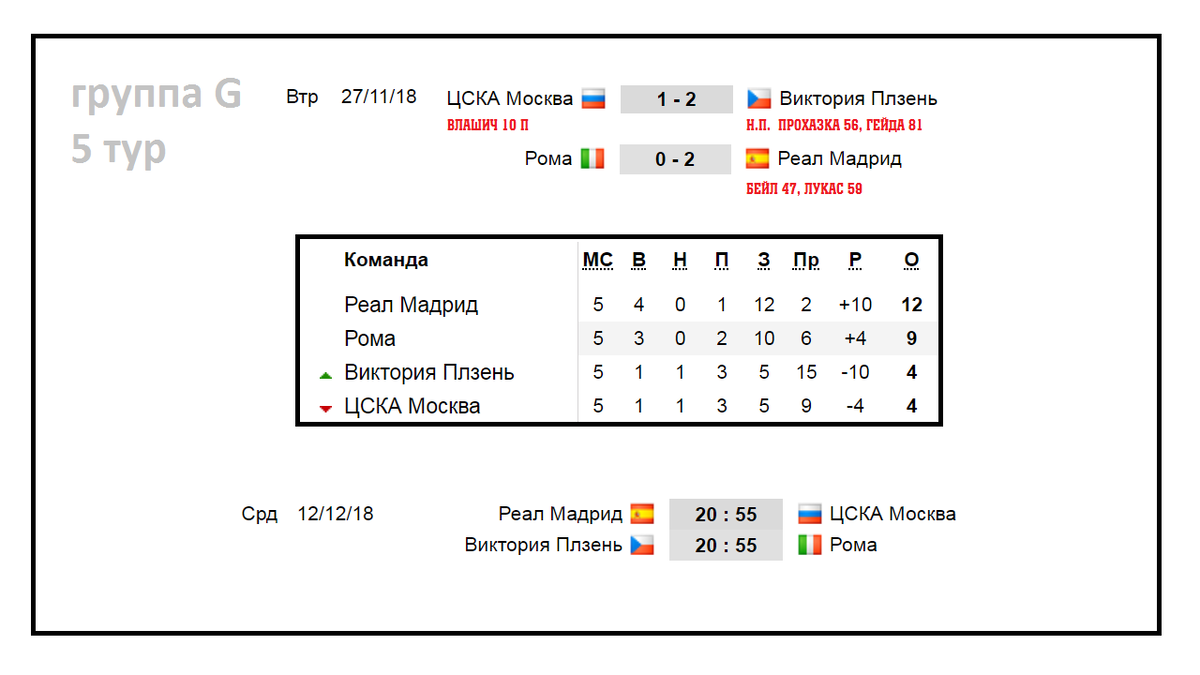Sort standings by Р goal difference header

(855, 261)
